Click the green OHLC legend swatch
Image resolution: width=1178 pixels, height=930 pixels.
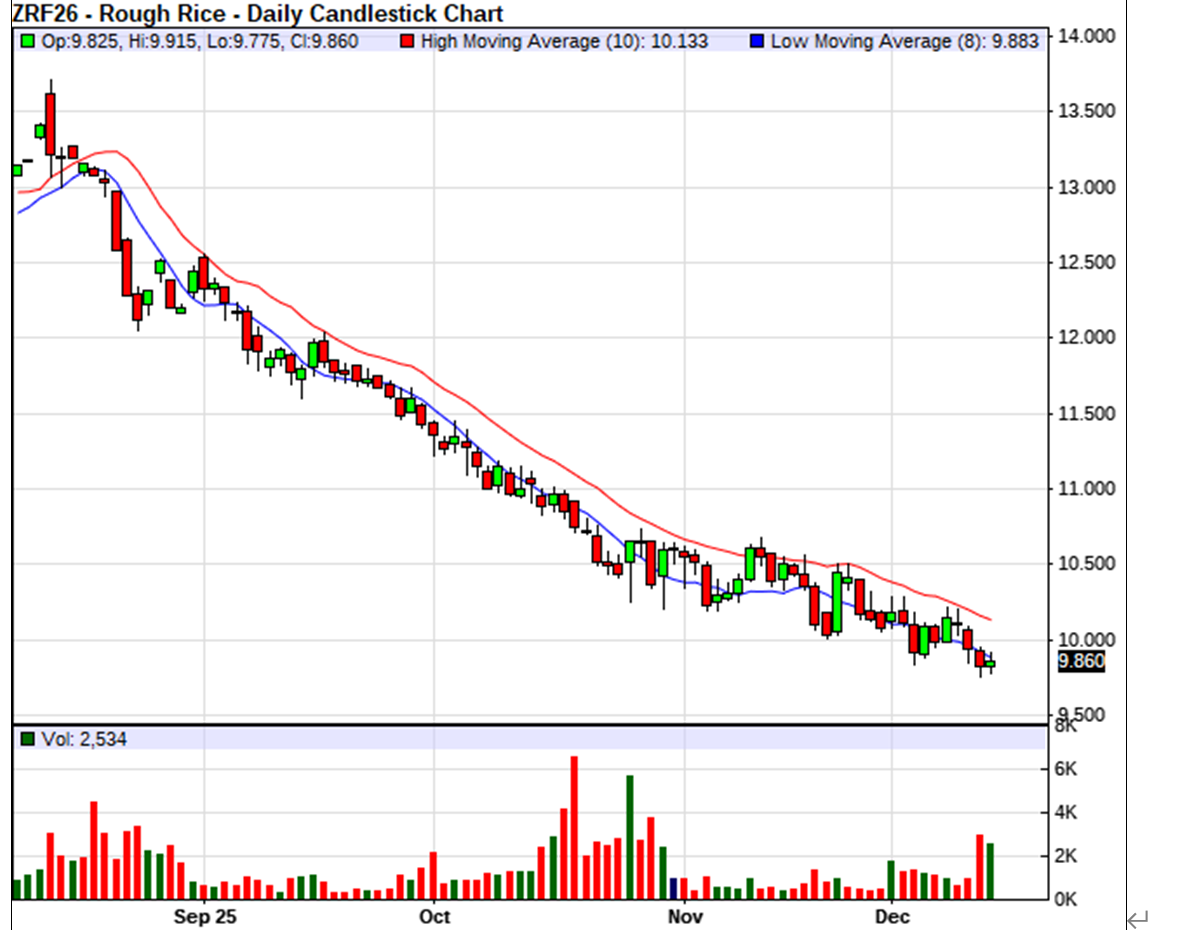pos(26,41)
